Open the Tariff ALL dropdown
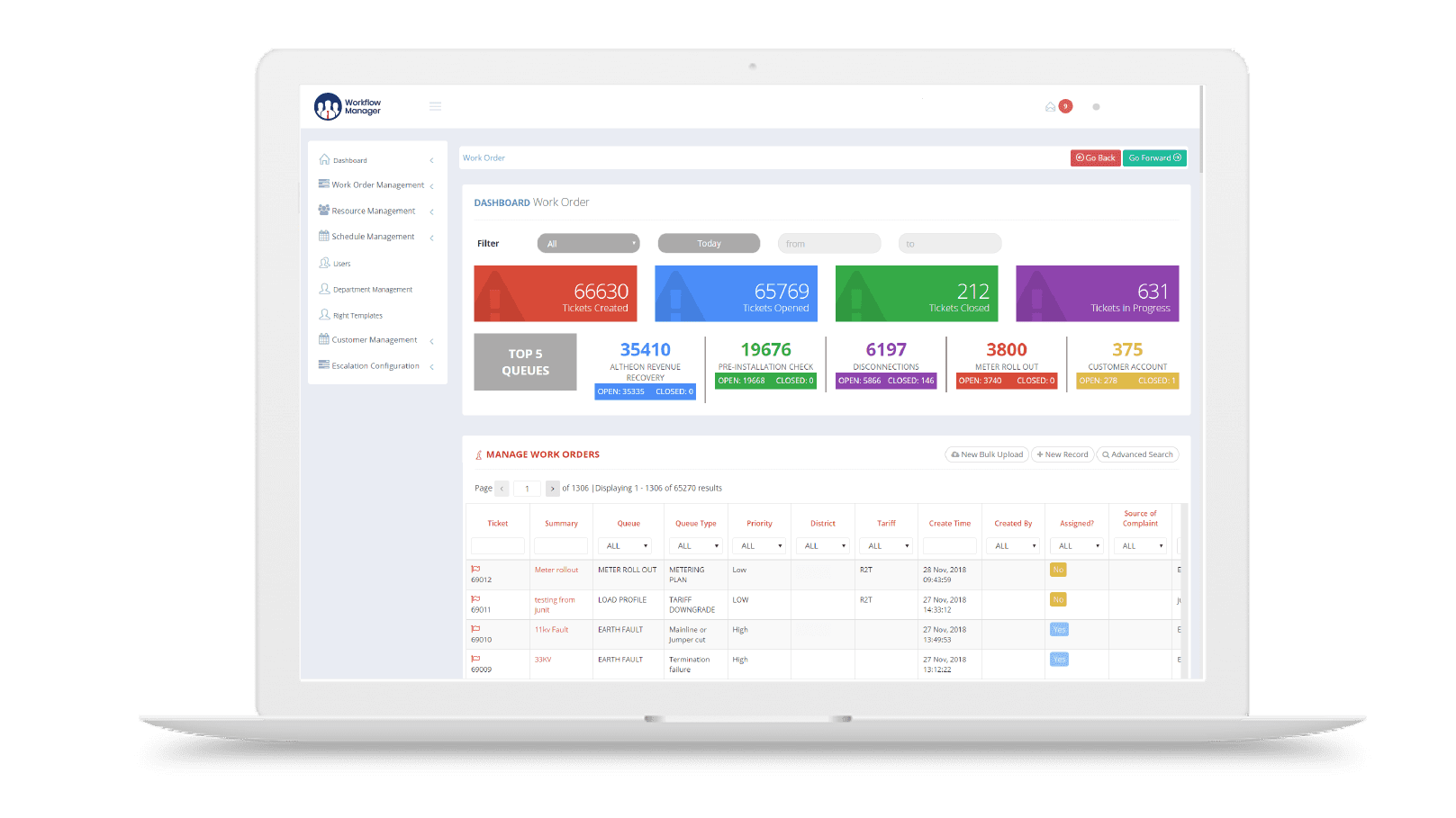The image size is (1456, 818). pyautogui.click(x=886, y=545)
